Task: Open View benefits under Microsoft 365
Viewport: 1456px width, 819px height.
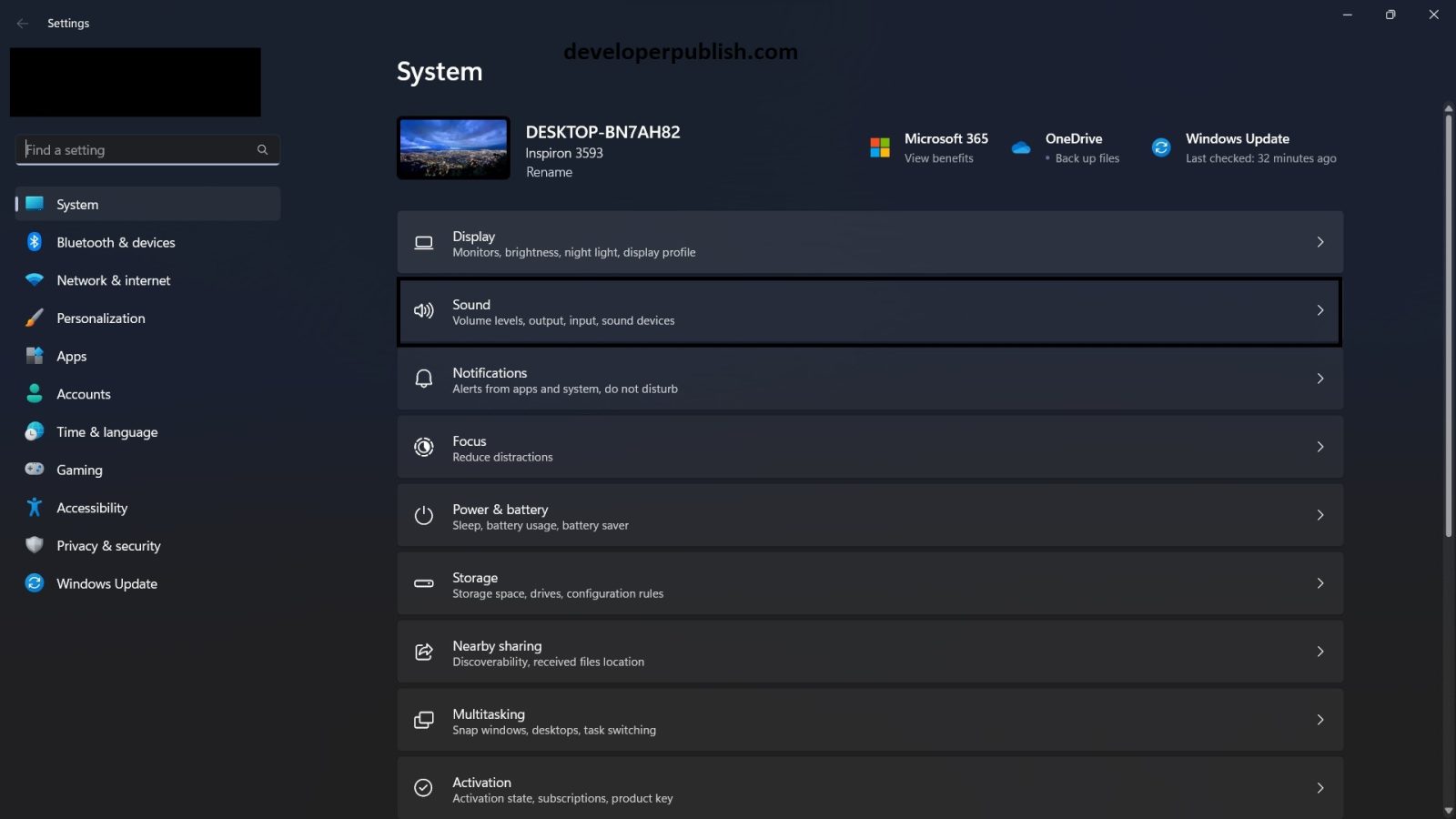Action: click(x=938, y=157)
